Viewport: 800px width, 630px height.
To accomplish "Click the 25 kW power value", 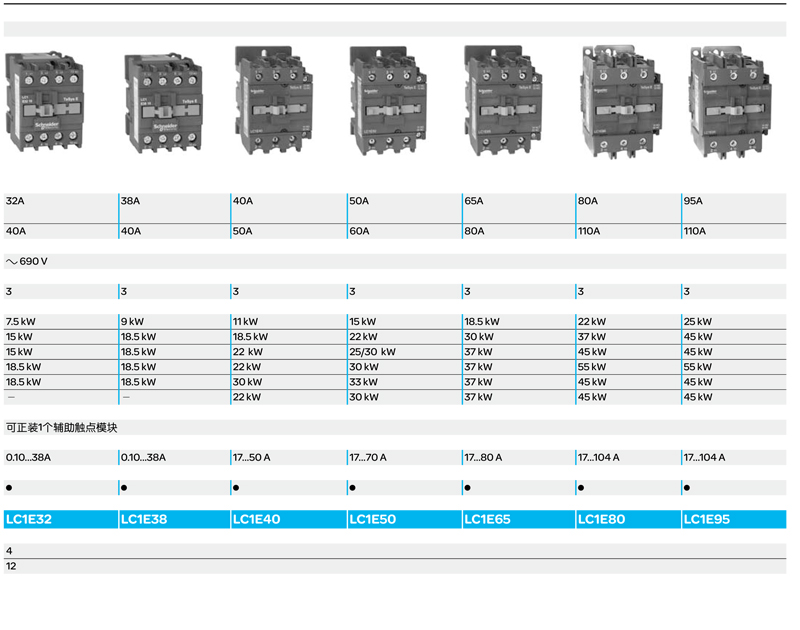I will pyautogui.click(x=697, y=321).
